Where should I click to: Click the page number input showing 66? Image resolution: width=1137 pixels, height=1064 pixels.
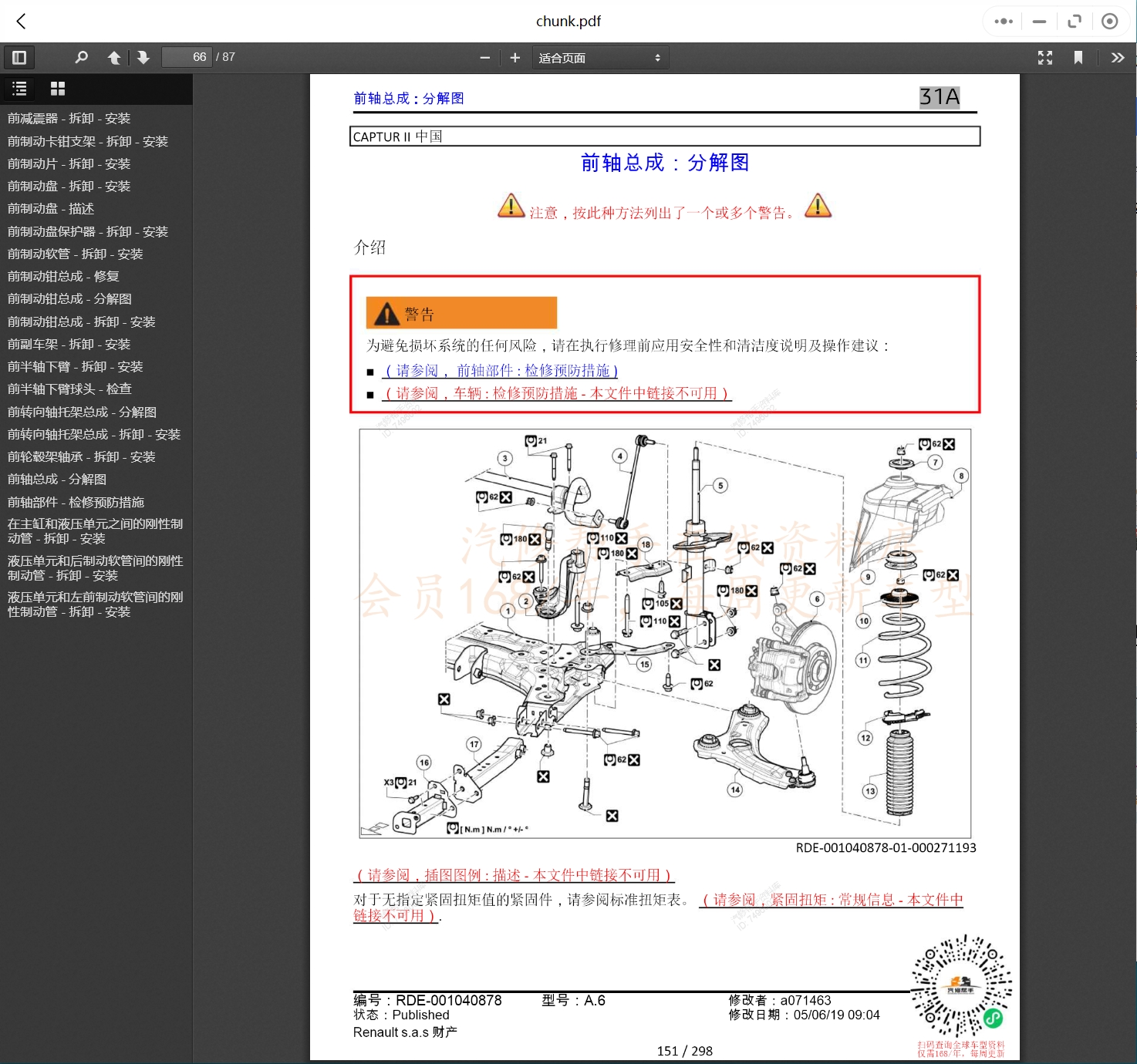(187, 56)
